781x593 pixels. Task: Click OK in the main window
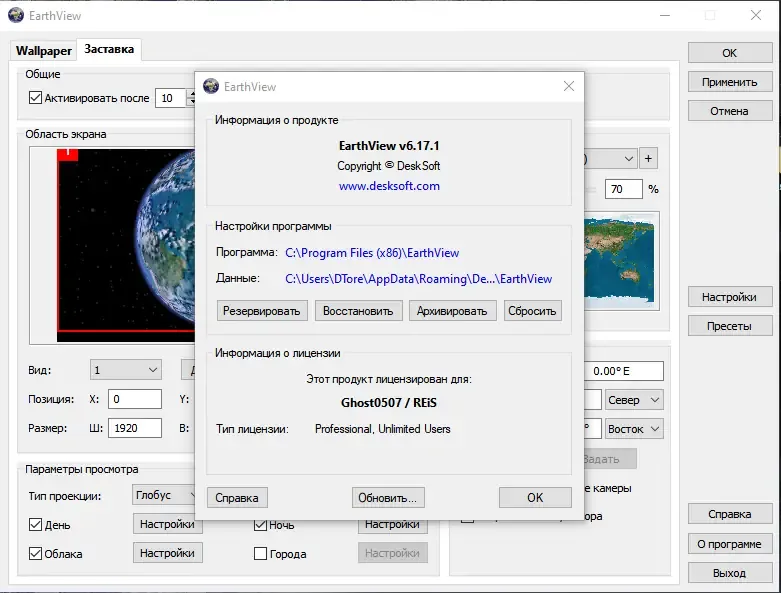(x=730, y=53)
